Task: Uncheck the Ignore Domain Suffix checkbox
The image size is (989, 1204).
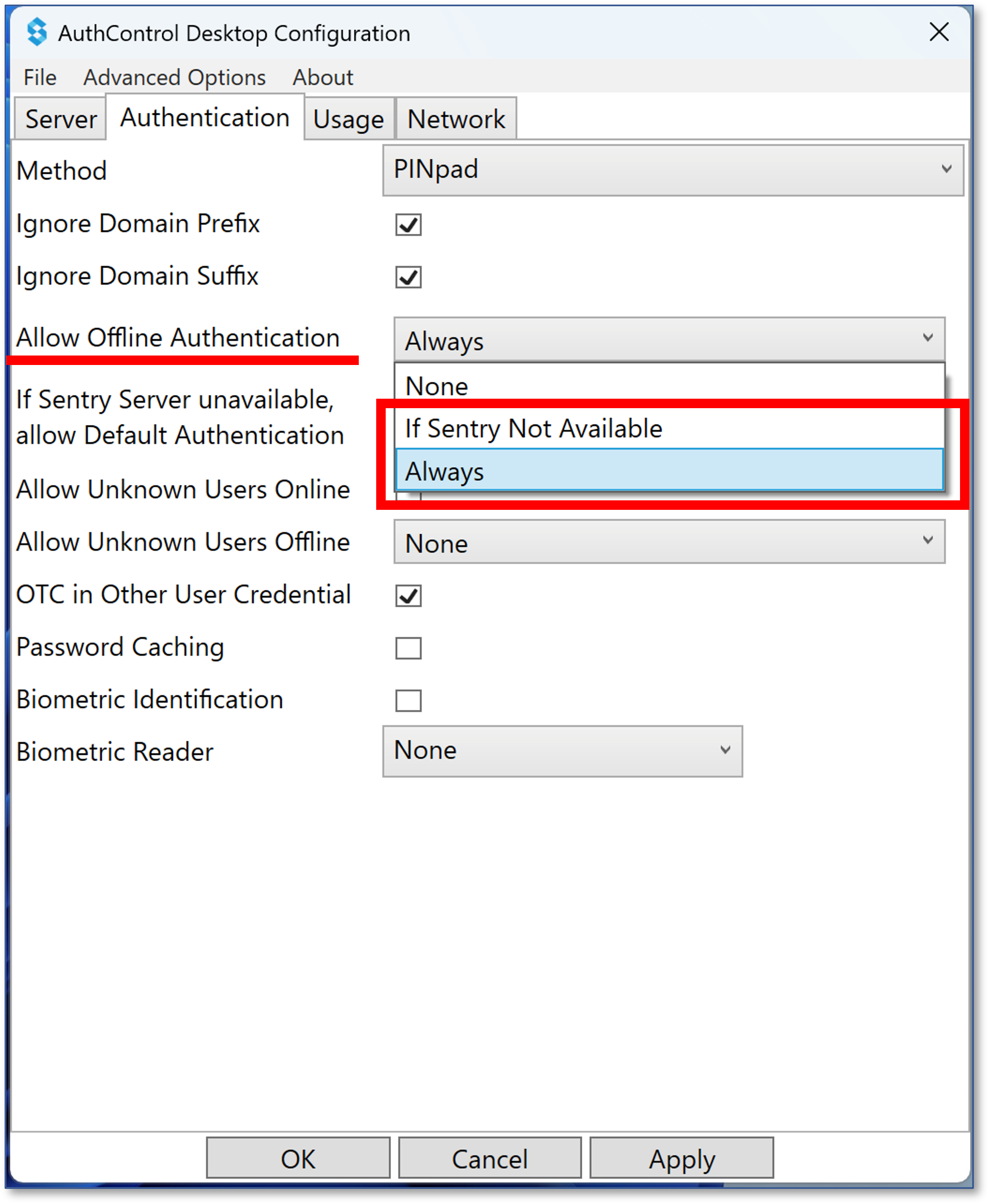Action: click(408, 277)
